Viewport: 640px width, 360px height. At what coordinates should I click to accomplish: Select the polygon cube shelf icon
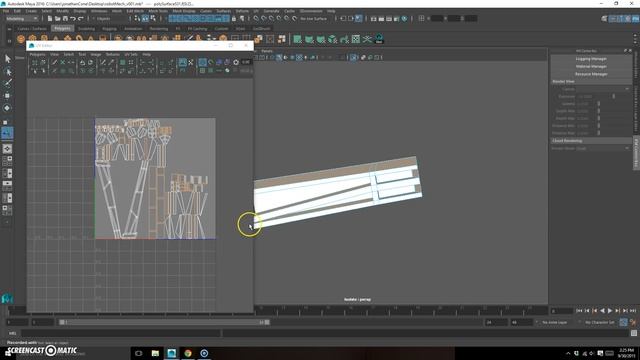click(x=33, y=39)
